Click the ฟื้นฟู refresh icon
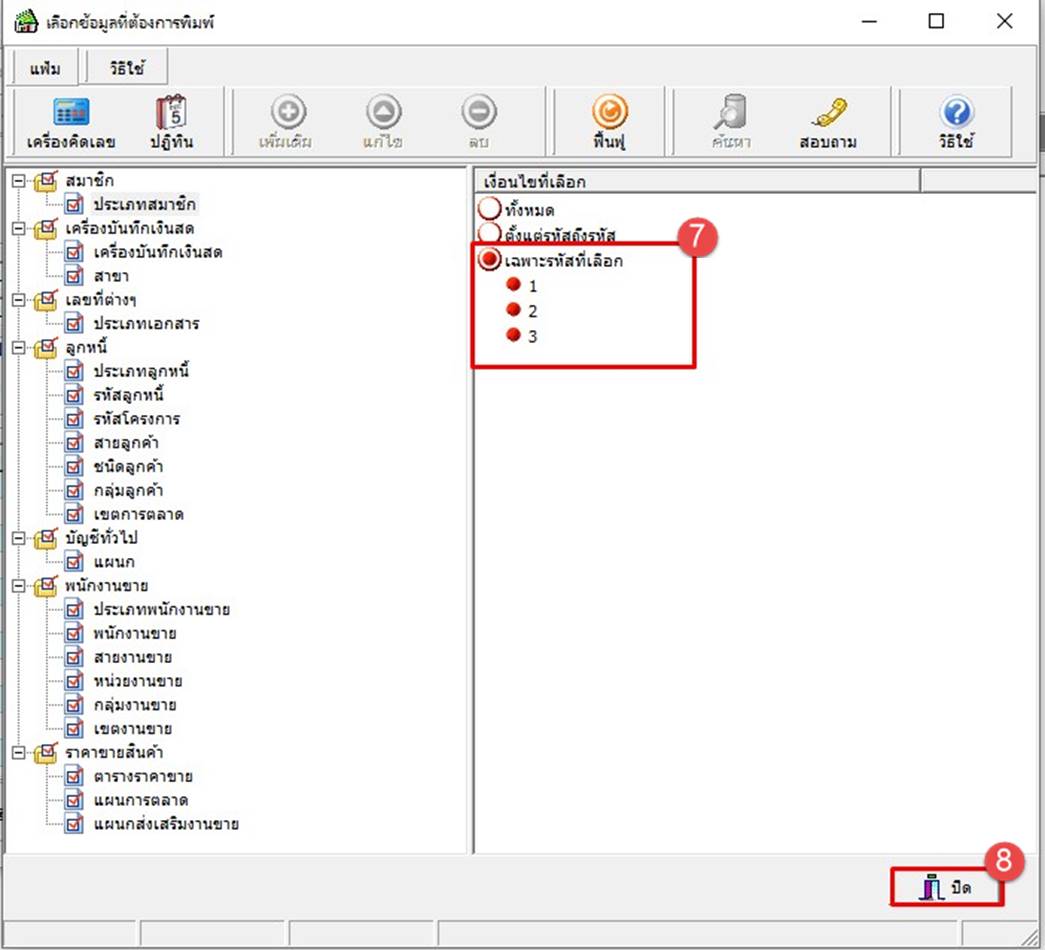 click(x=607, y=114)
